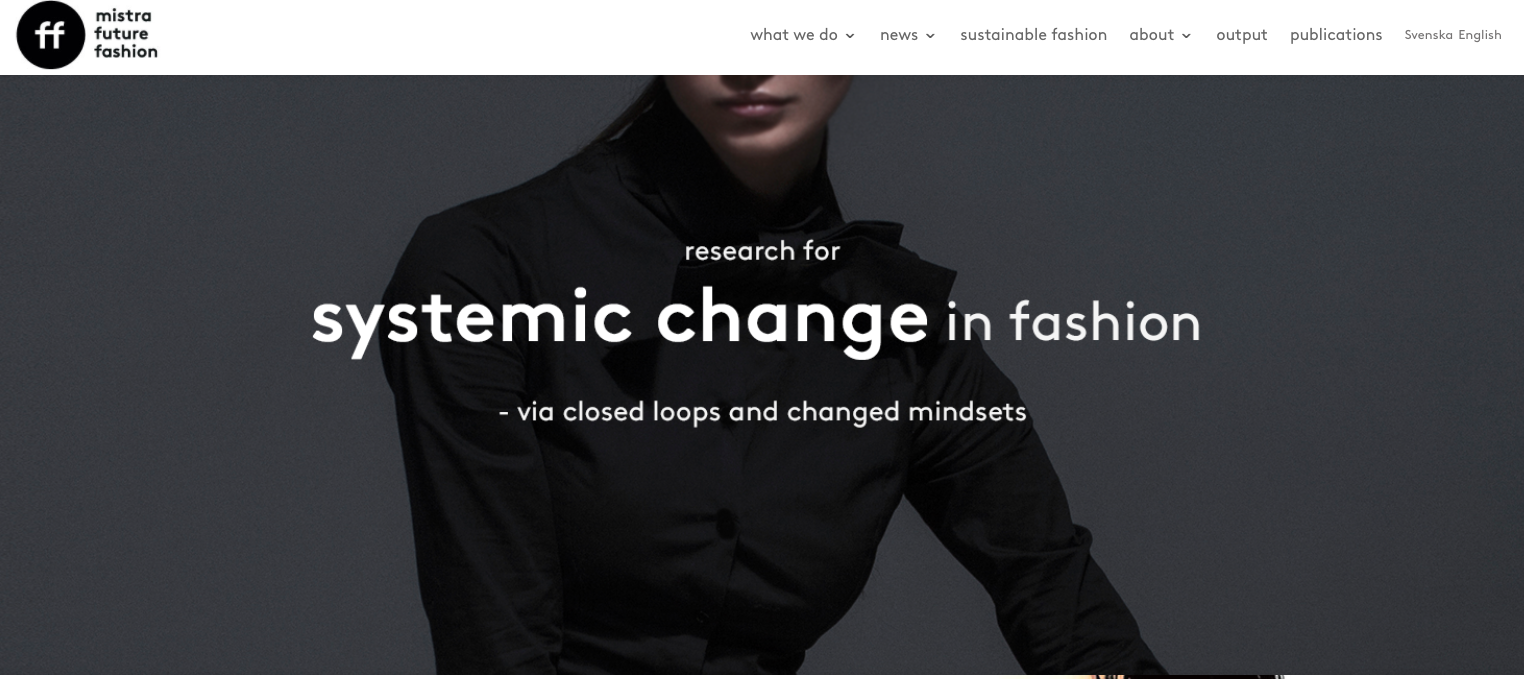The image size is (1524, 679).
Task: Open the publications page
Action: pos(1336,35)
